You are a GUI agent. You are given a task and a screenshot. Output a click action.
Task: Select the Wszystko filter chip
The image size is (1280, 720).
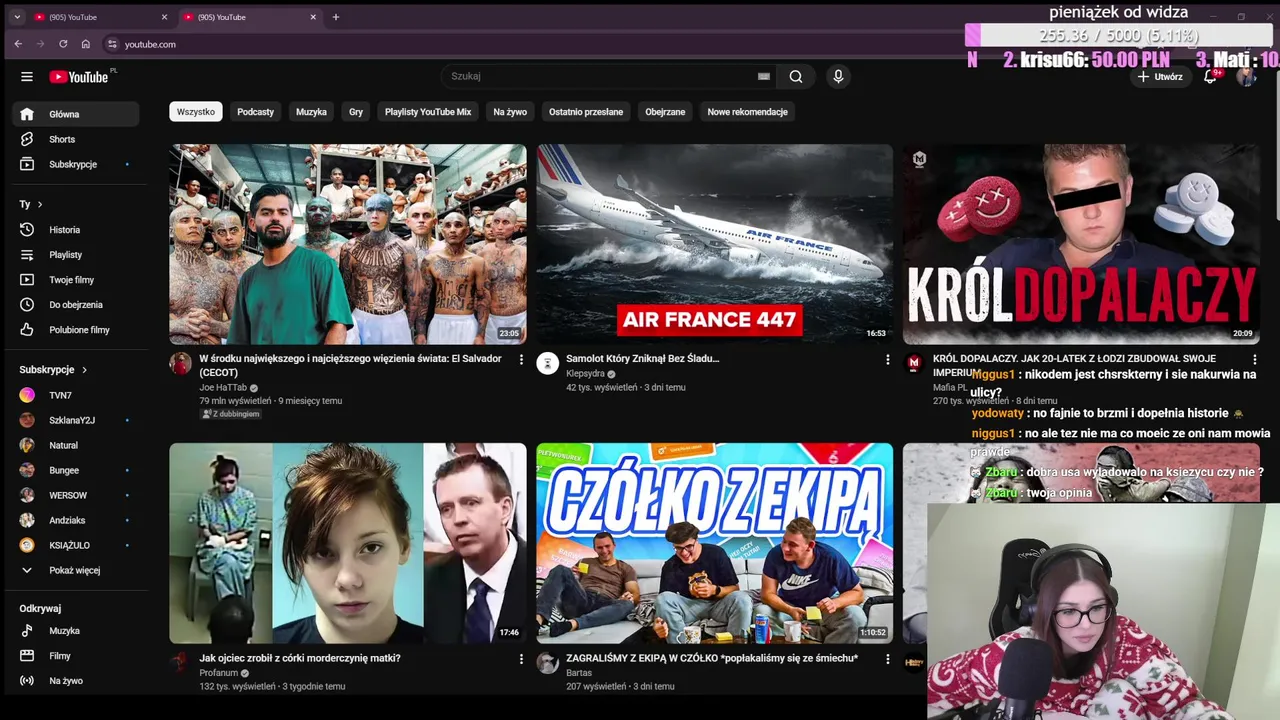(196, 112)
